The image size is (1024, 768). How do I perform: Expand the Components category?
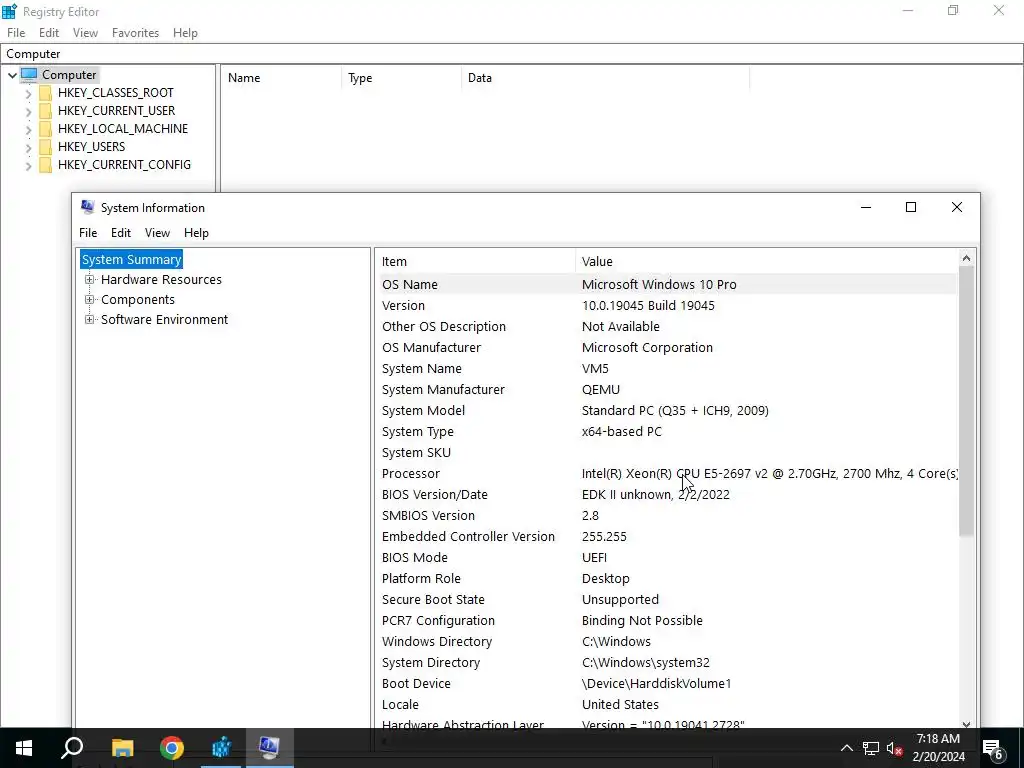pos(89,299)
